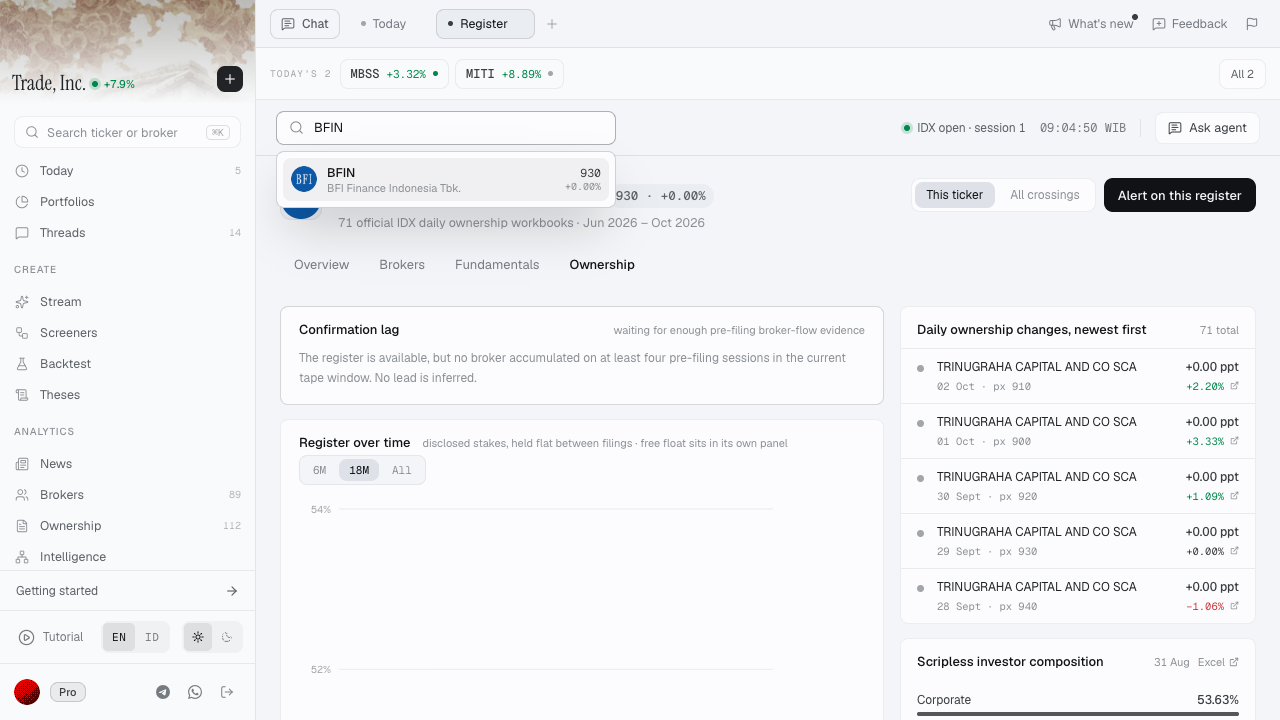Open Stream via its sparkle icon
This screenshot has width=1280, height=720.
click(22, 302)
